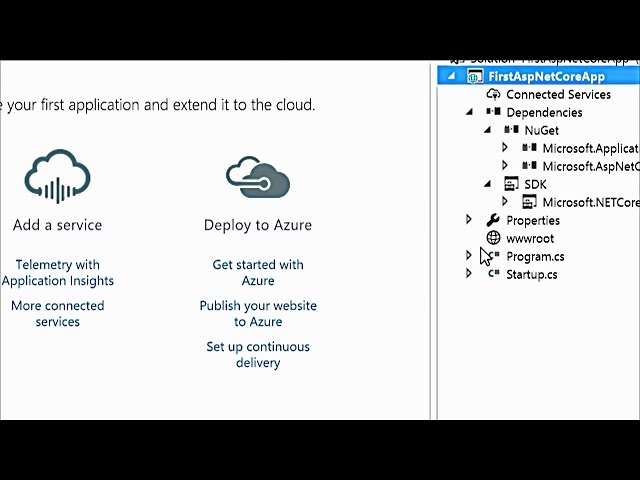Click the NuGet package group icon

pyautogui.click(x=511, y=130)
